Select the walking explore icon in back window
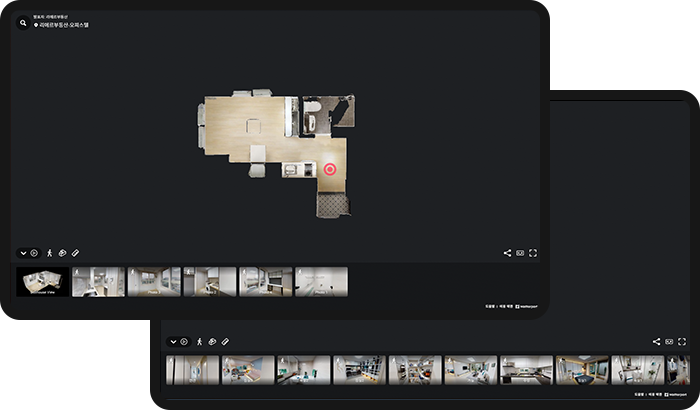The height and width of the screenshot is (410, 700). click(x=198, y=342)
